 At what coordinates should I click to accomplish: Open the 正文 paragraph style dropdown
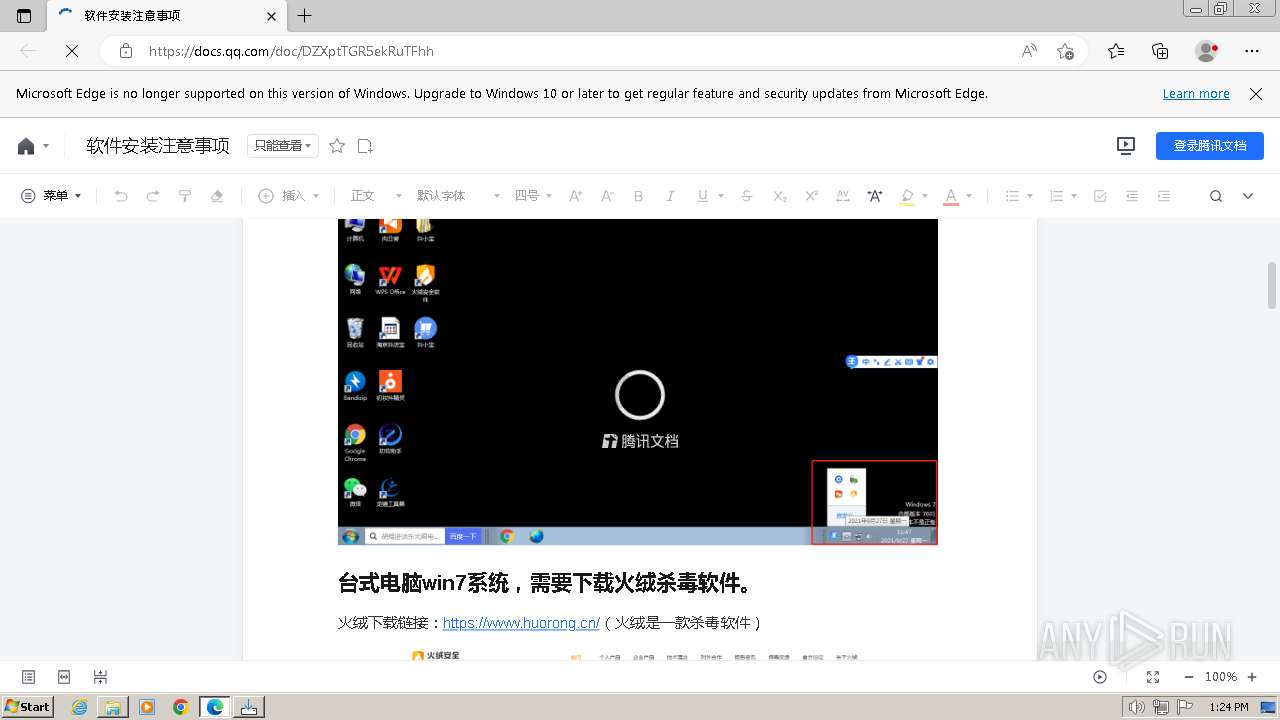376,196
